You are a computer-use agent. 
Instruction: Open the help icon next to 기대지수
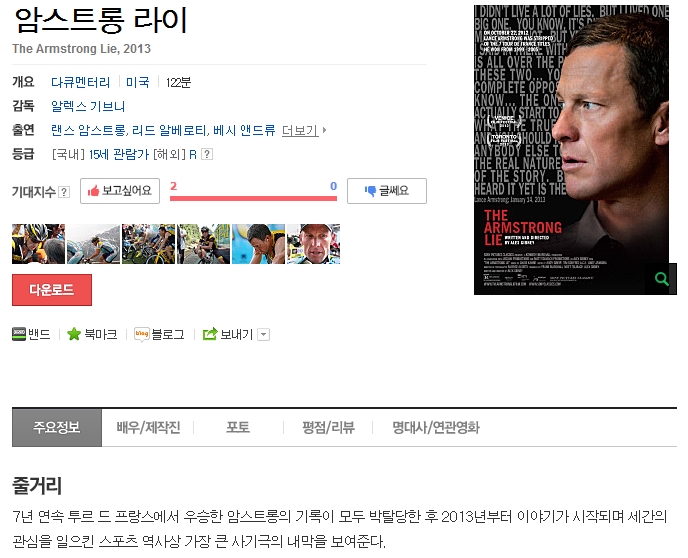(64, 192)
